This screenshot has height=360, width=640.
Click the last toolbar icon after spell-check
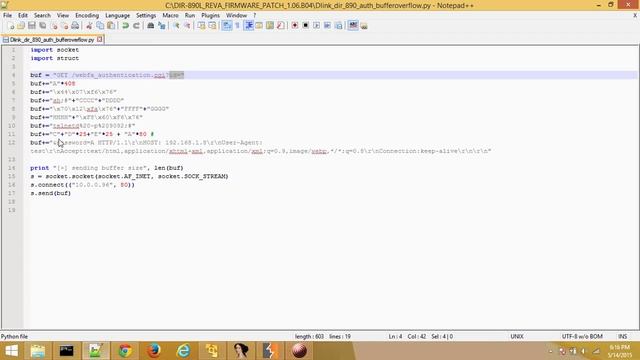tap(364, 26)
